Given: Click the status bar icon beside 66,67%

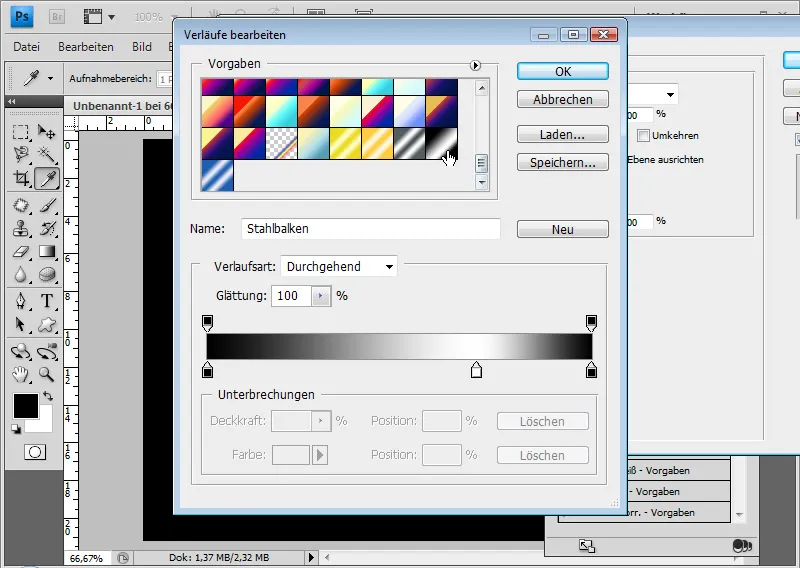Looking at the screenshot, I should (x=122, y=558).
